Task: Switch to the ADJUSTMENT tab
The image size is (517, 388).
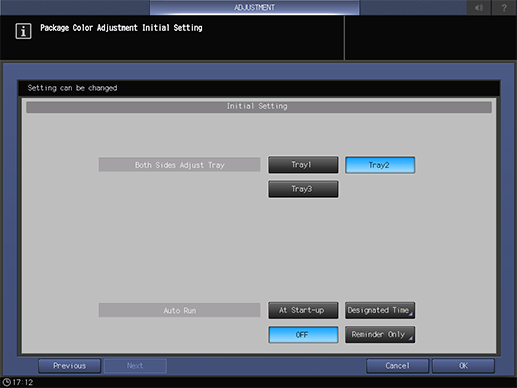Action: (254, 7)
